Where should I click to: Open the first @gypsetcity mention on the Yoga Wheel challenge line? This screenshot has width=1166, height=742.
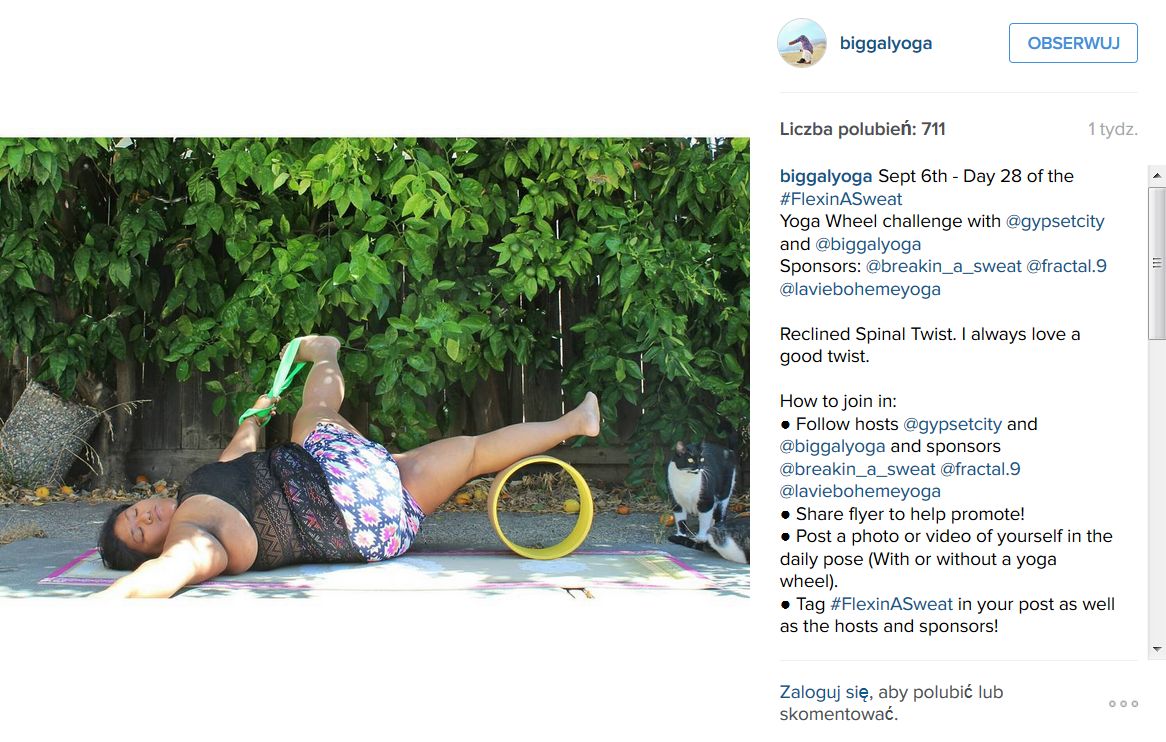coord(1054,222)
